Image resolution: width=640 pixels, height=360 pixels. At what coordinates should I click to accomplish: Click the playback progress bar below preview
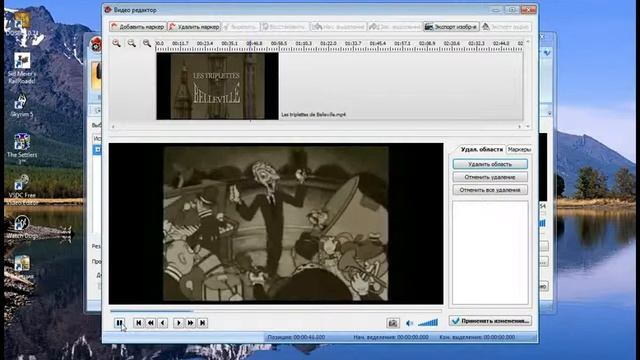point(276,311)
